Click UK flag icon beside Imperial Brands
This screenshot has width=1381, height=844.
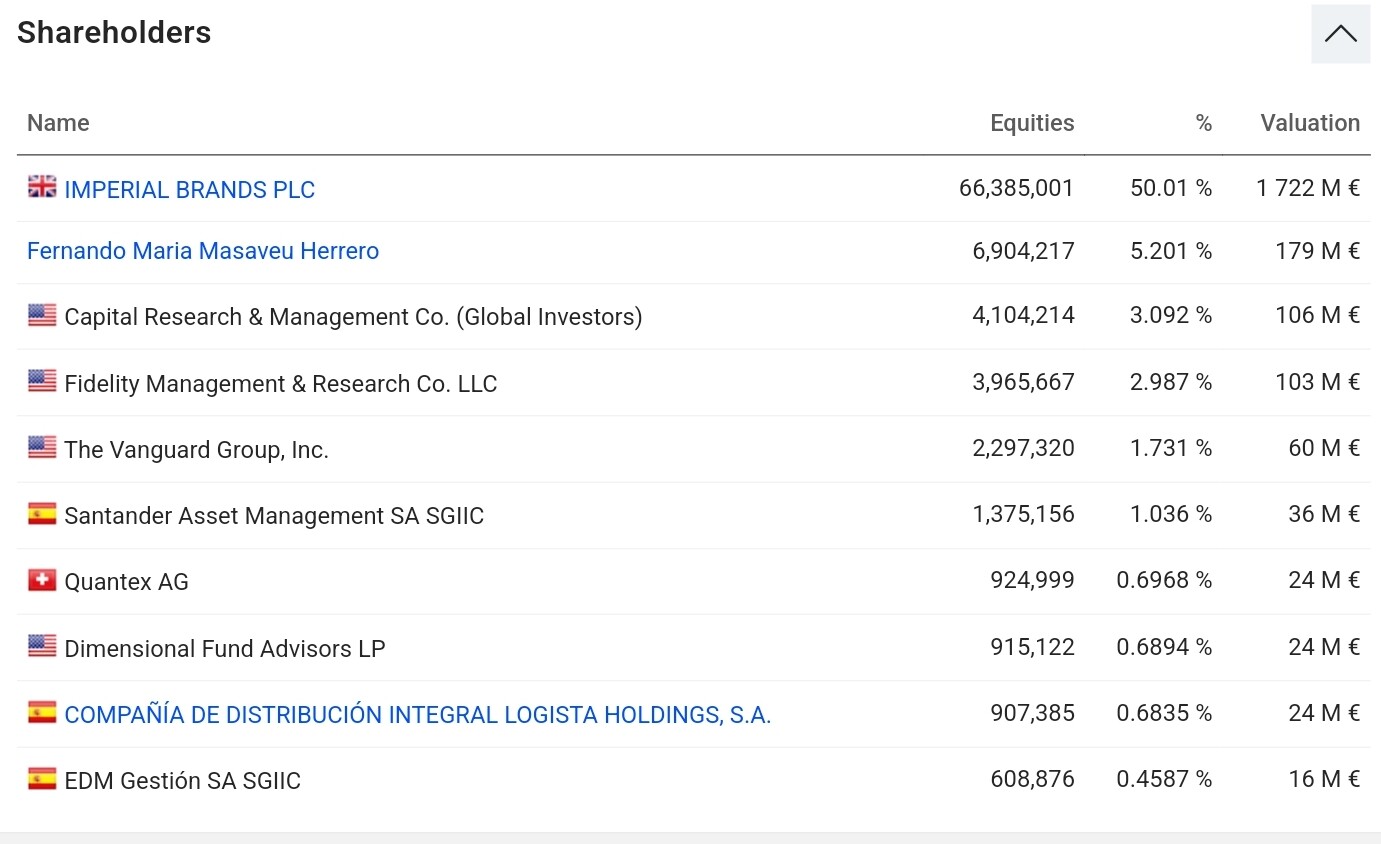click(42, 186)
